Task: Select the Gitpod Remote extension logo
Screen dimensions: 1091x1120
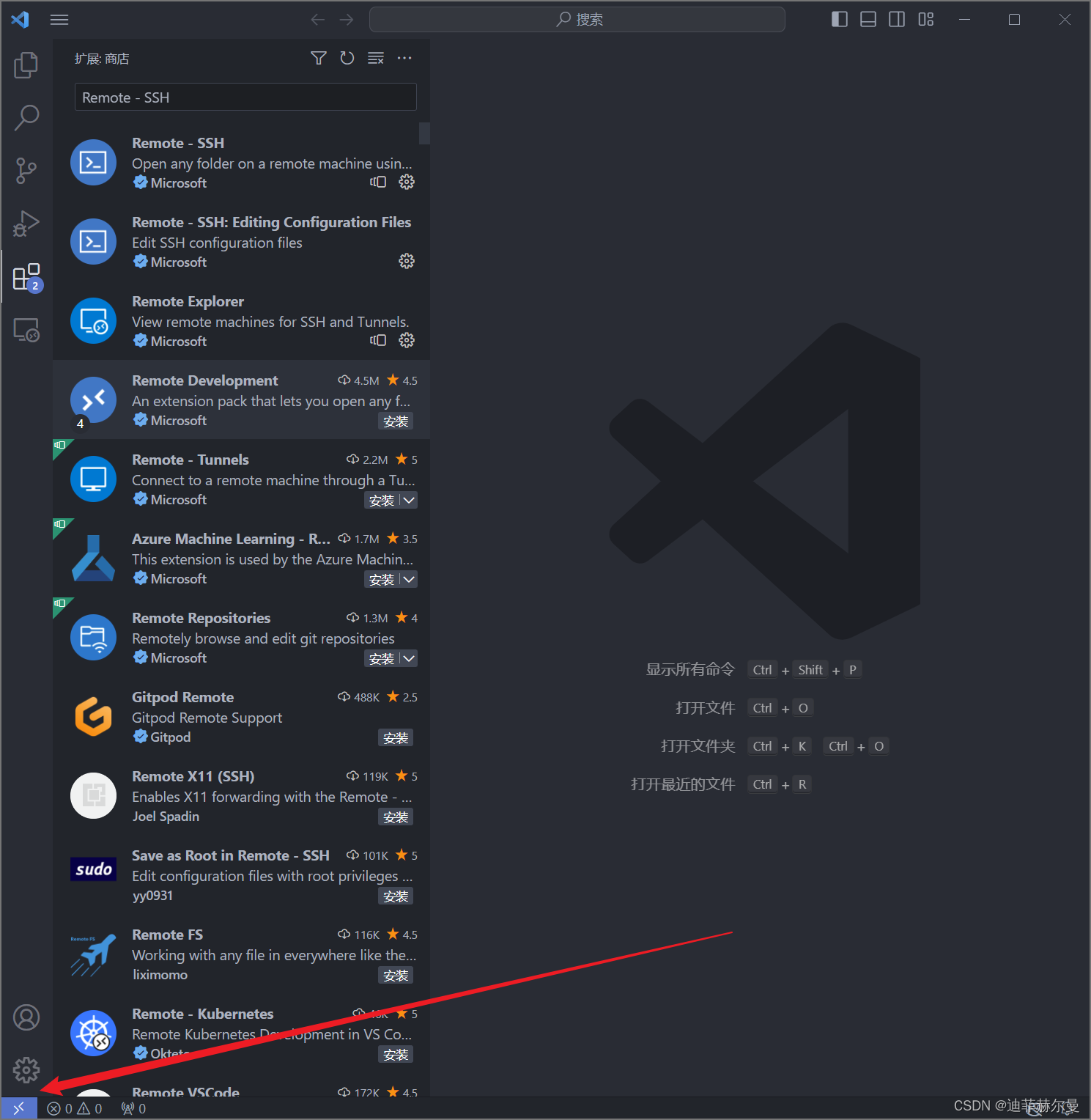Action: click(x=93, y=716)
